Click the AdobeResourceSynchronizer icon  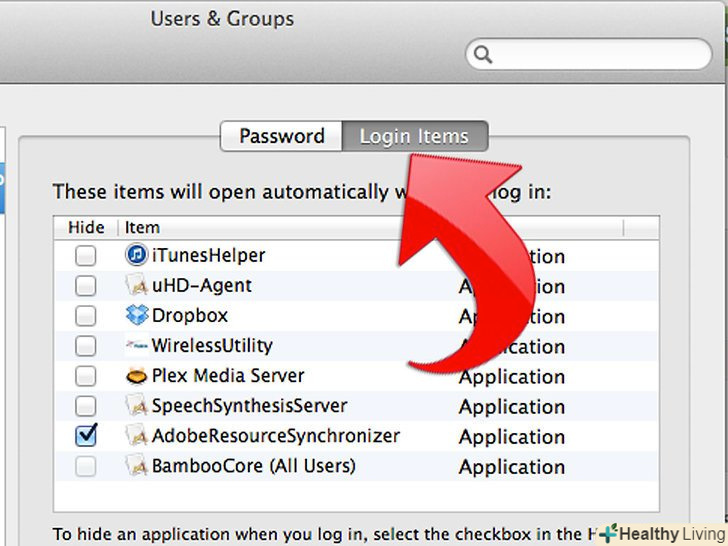coord(137,436)
